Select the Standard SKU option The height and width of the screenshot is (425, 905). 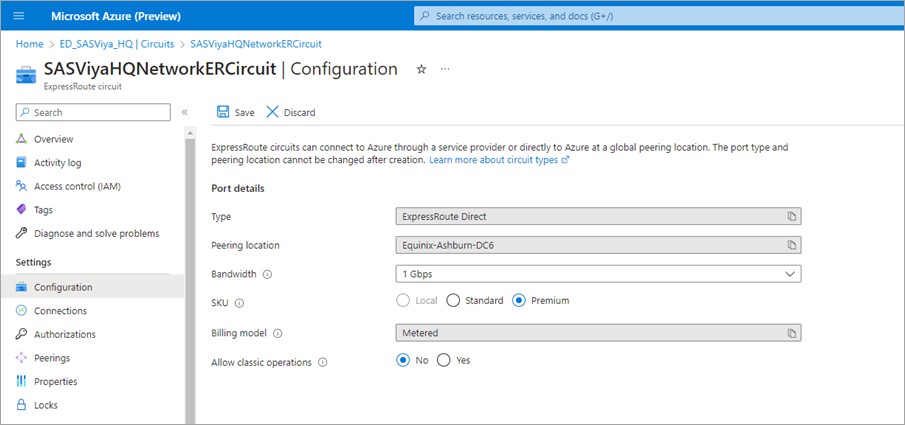[x=453, y=300]
